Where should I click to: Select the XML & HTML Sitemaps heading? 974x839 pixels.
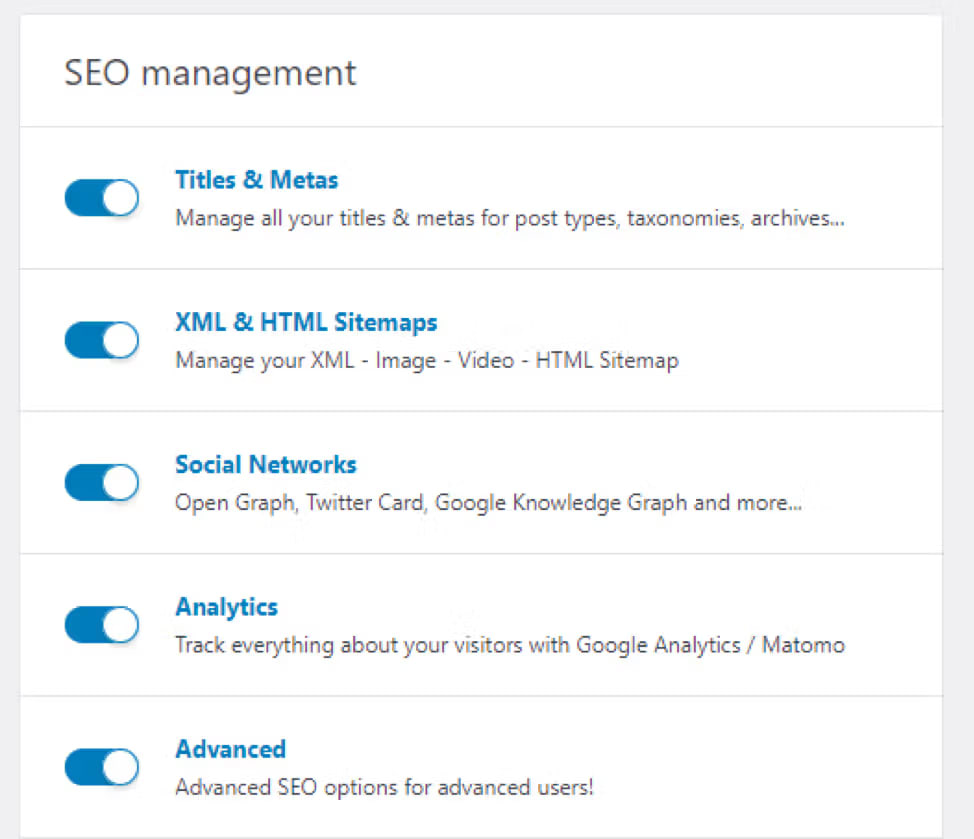click(306, 322)
